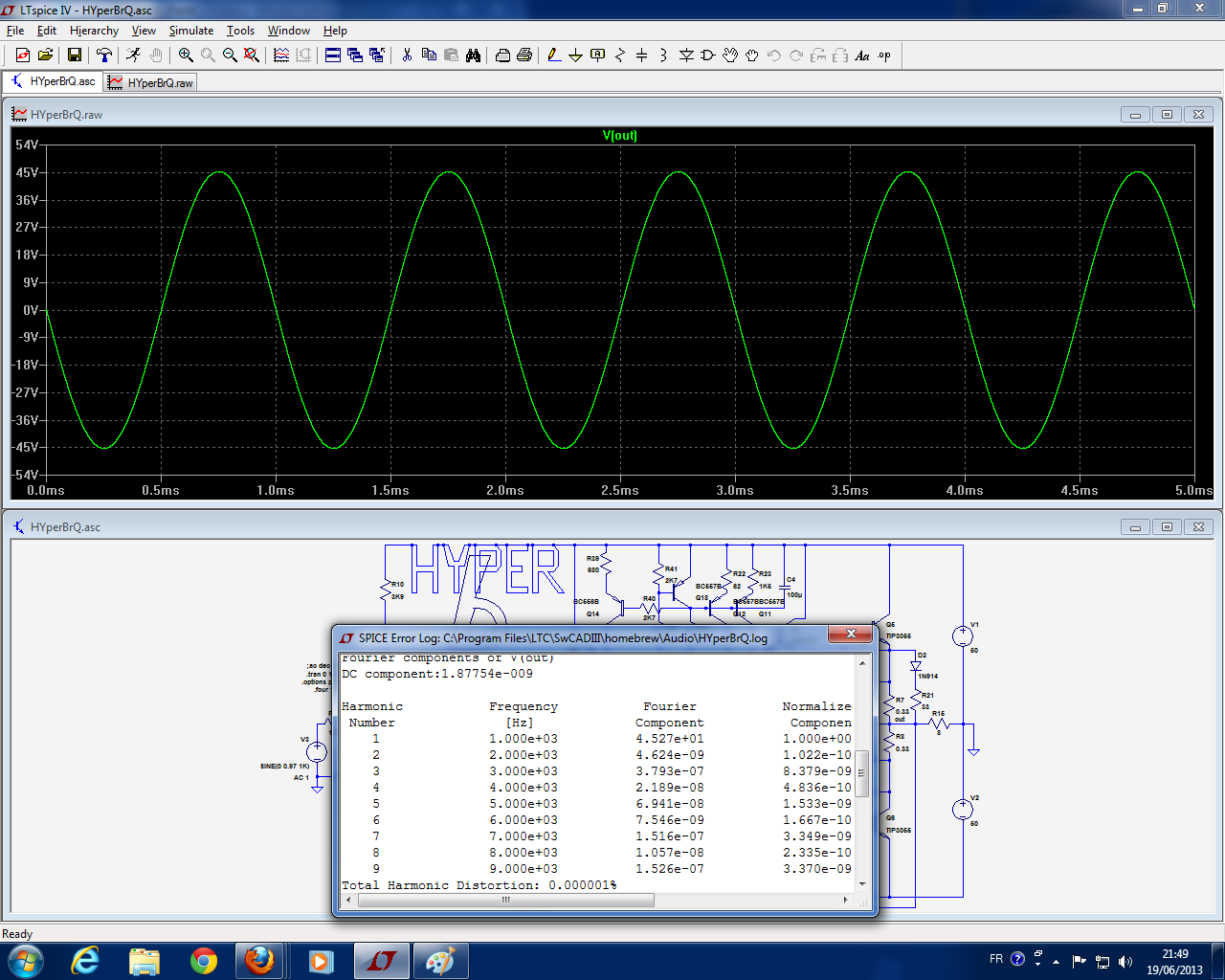Switch to the HYperBrQ.raw tab
The width and height of the screenshot is (1225, 980).
[151, 83]
